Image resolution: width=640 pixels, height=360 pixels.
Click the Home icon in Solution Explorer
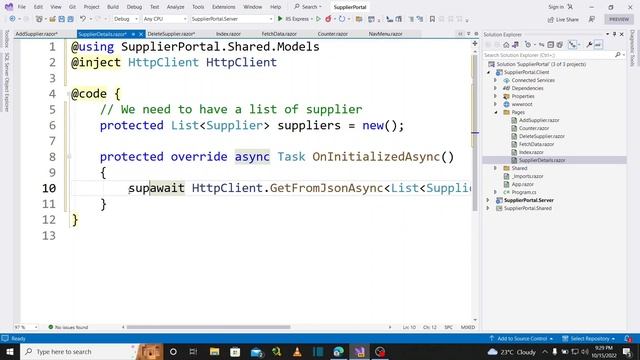[x=506, y=45]
